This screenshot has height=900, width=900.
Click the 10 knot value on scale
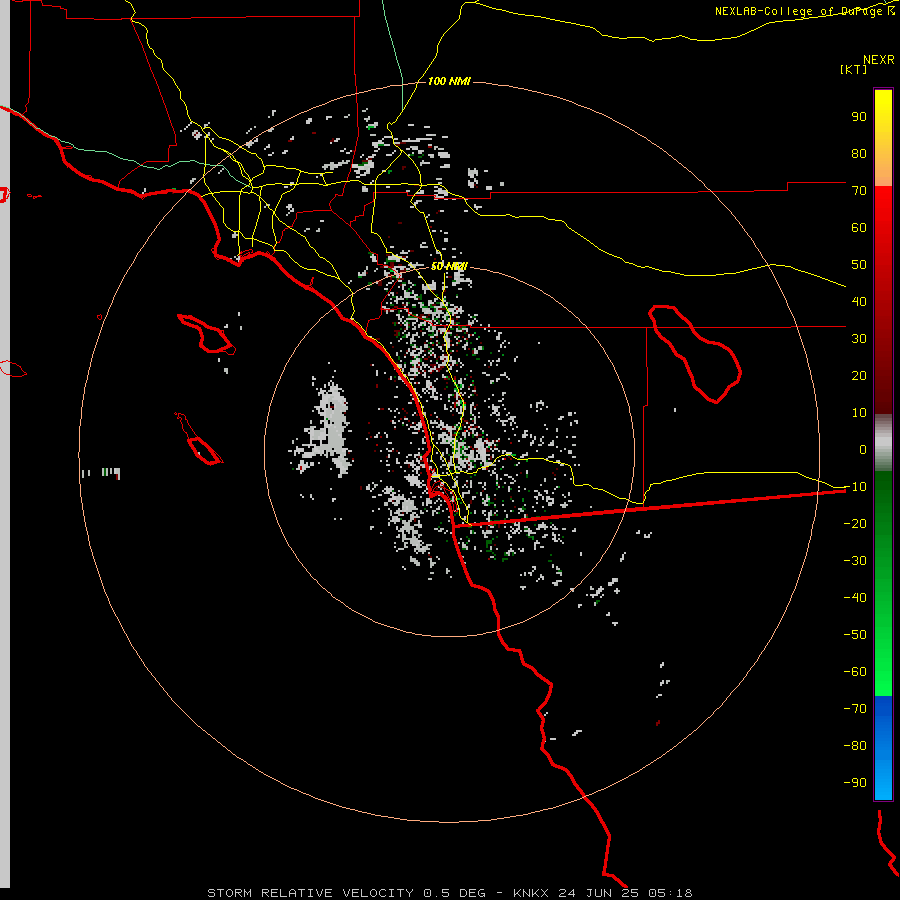click(x=859, y=413)
